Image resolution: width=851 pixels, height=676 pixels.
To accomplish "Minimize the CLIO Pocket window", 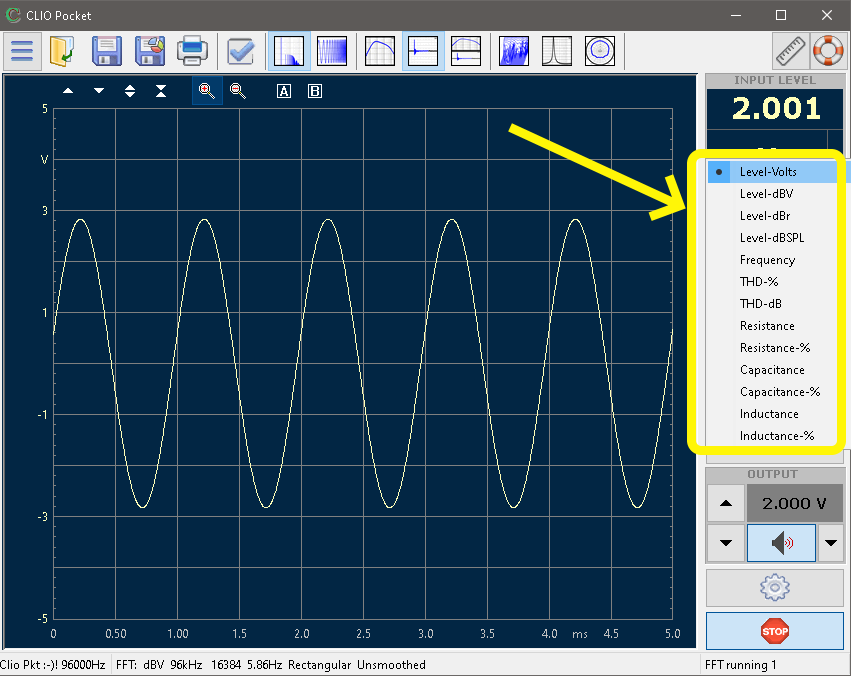I will (x=736, y=15).
